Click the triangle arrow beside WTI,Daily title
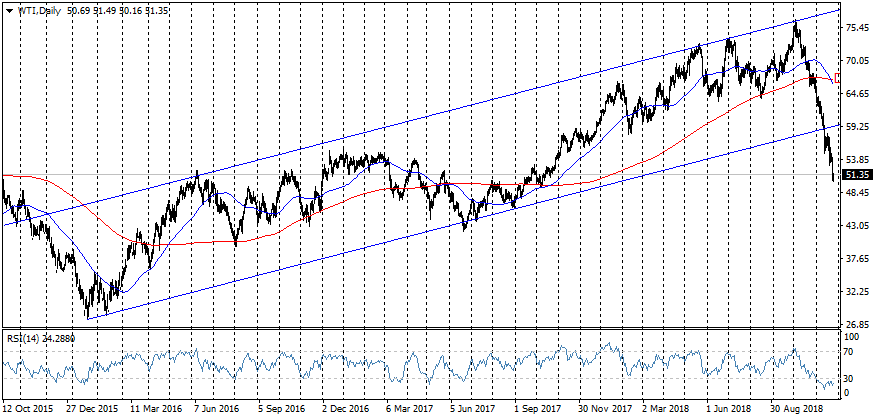 tap(8, 11)
